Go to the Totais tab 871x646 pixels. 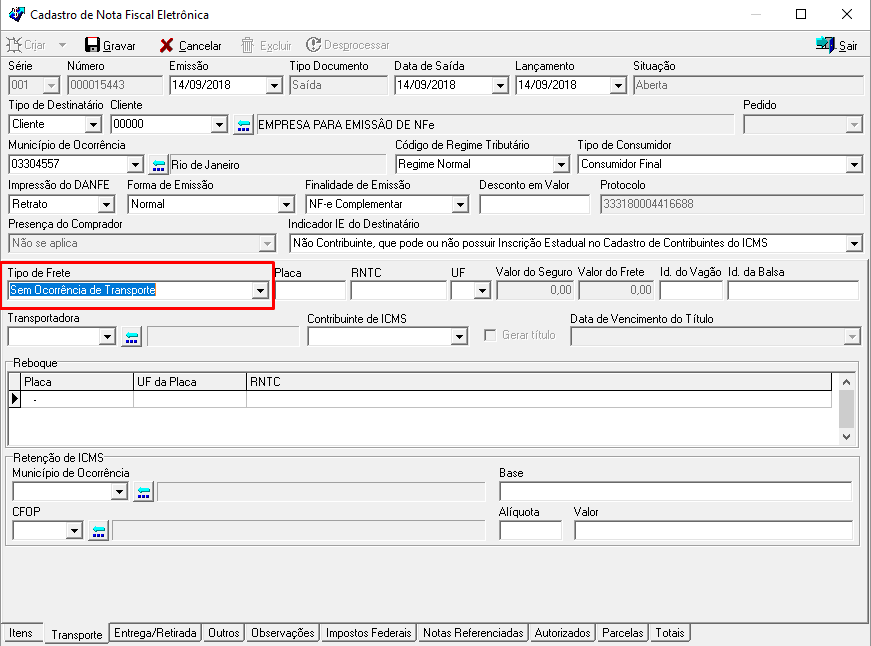tap(669, 633)
